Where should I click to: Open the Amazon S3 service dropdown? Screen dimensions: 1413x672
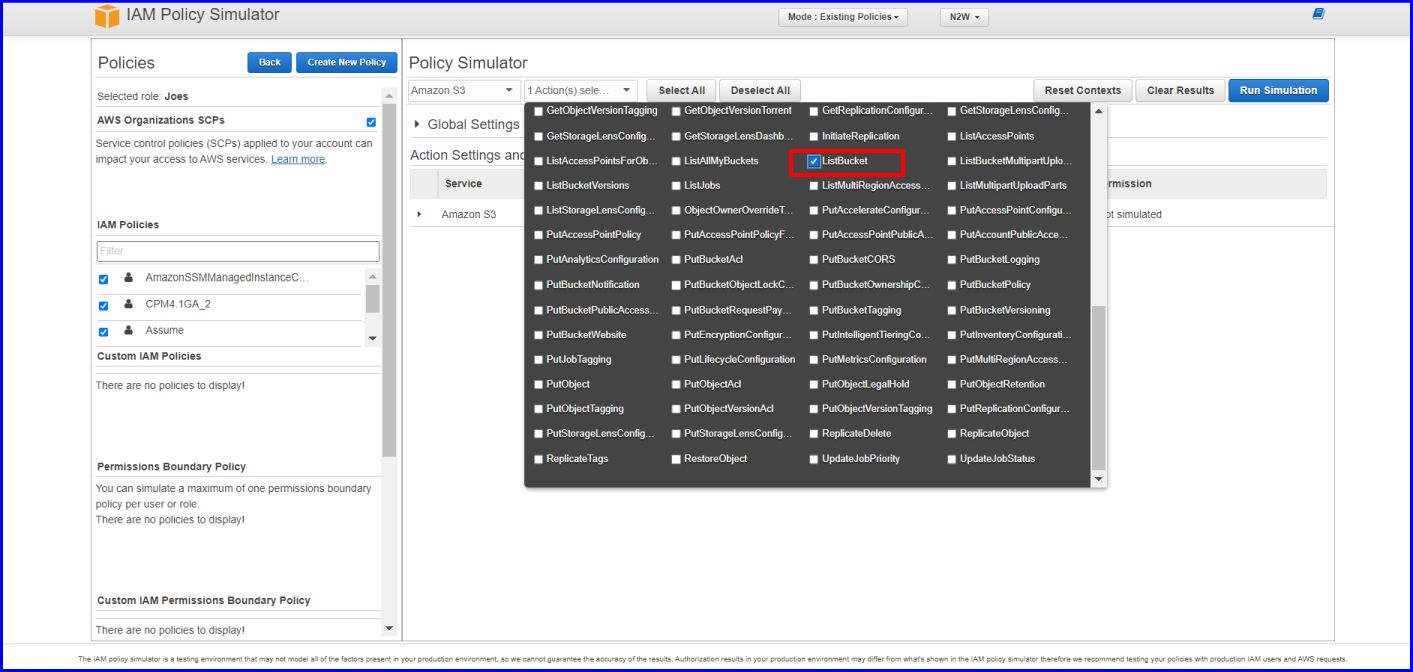pos(464,90)
